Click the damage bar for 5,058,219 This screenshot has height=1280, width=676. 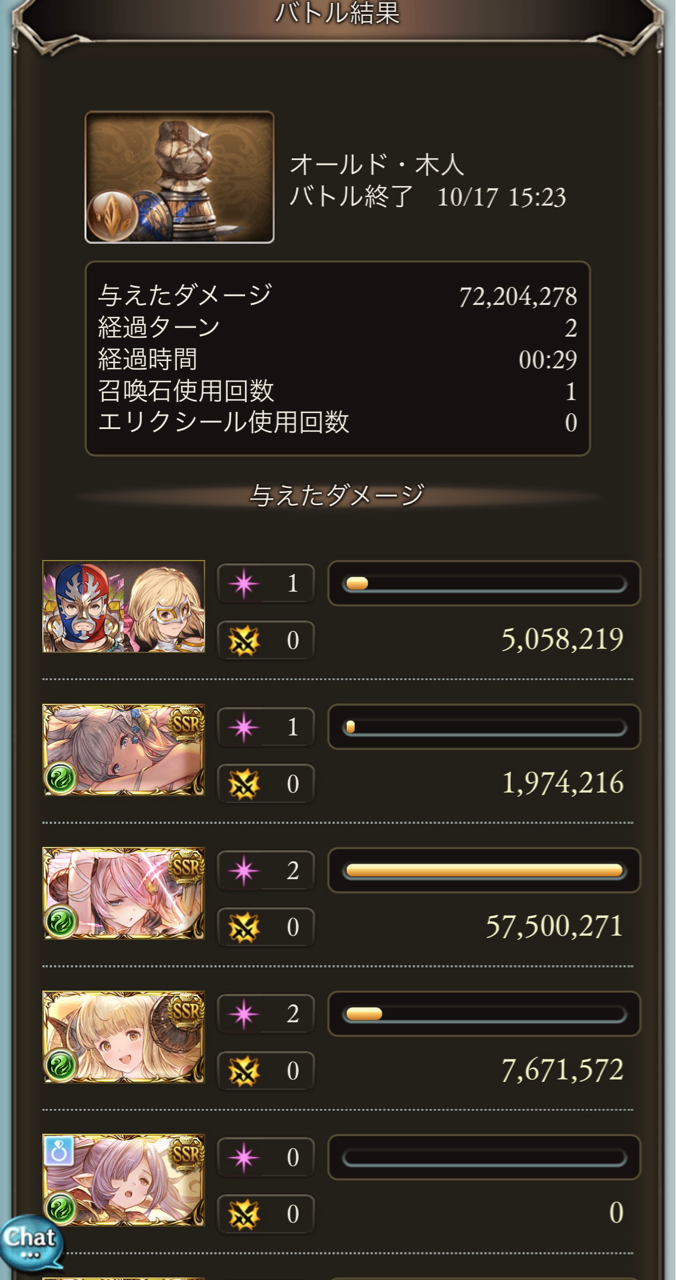[484, 583]
